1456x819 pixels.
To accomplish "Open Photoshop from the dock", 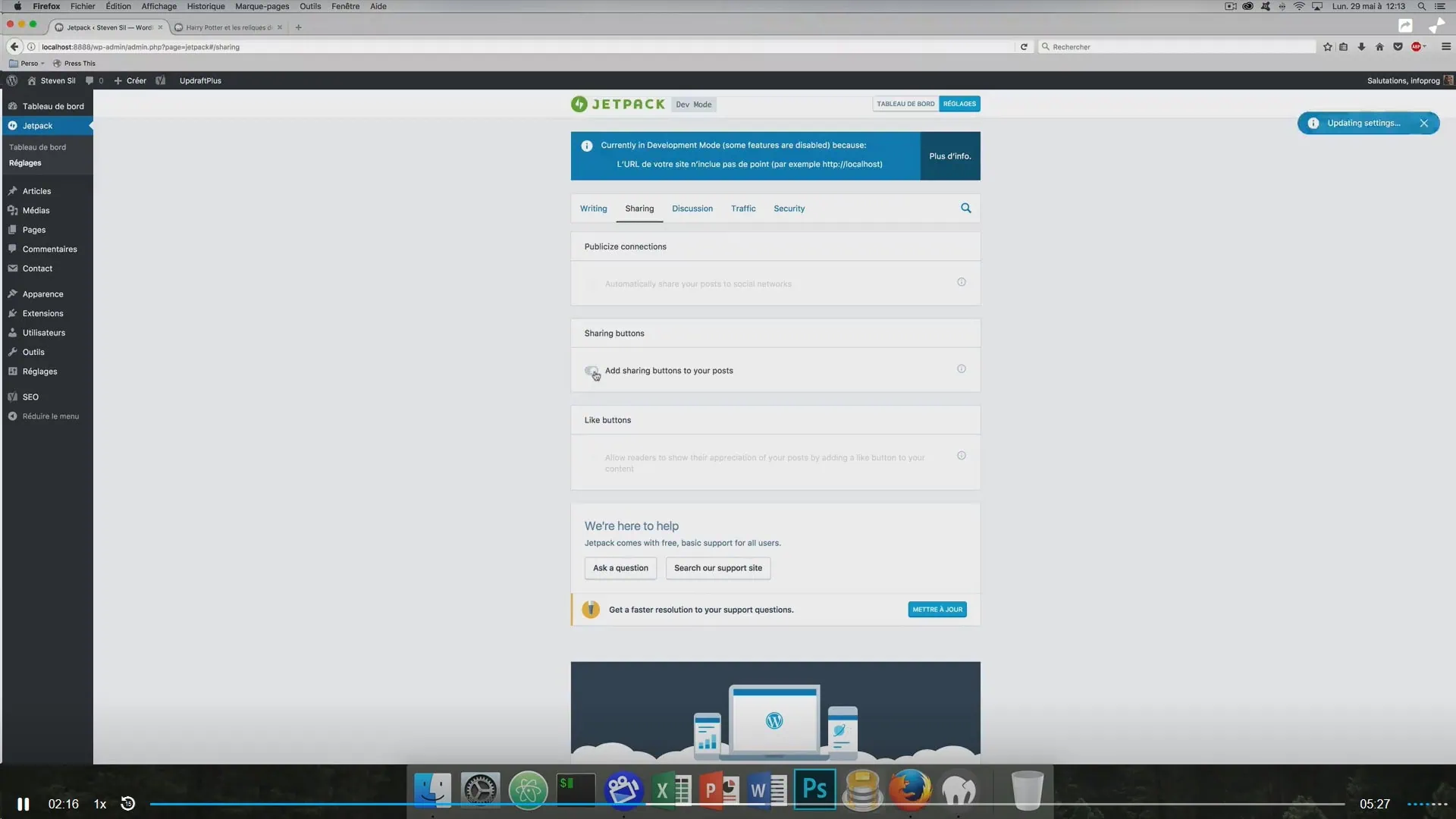I will pyautogui.click(x=814, y=789).
